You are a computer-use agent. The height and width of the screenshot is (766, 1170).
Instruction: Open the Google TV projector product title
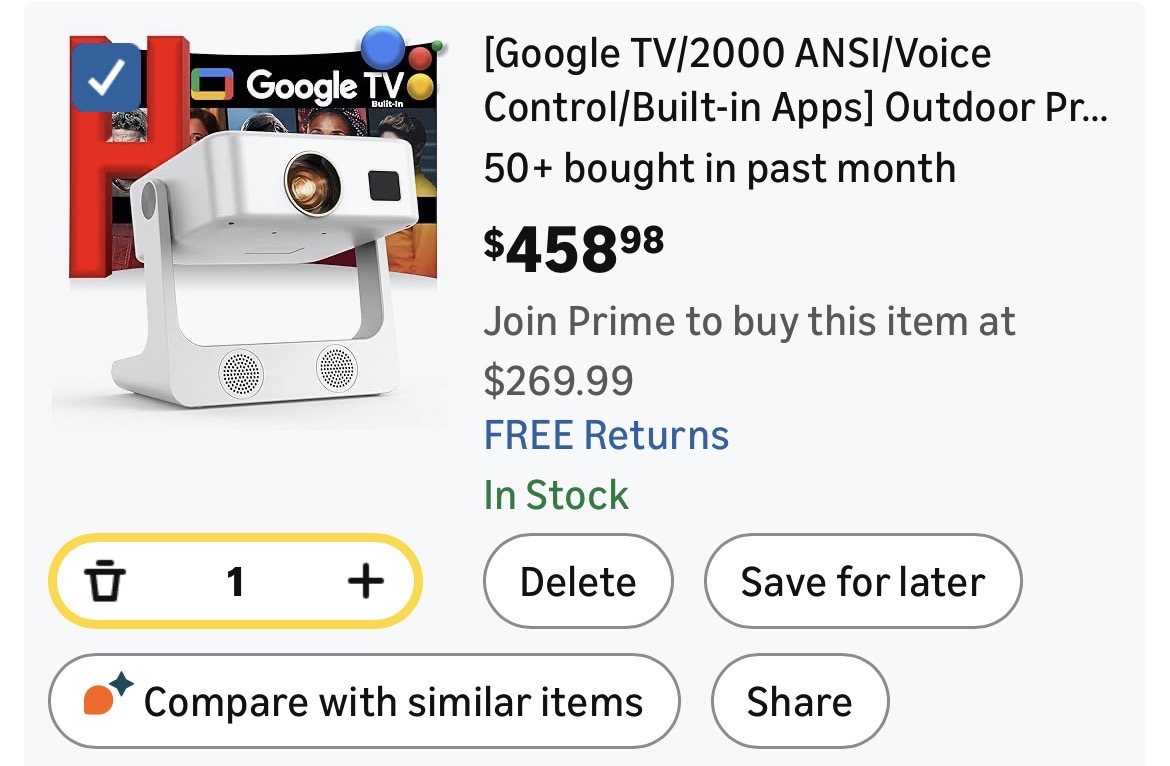pos(795,79)
